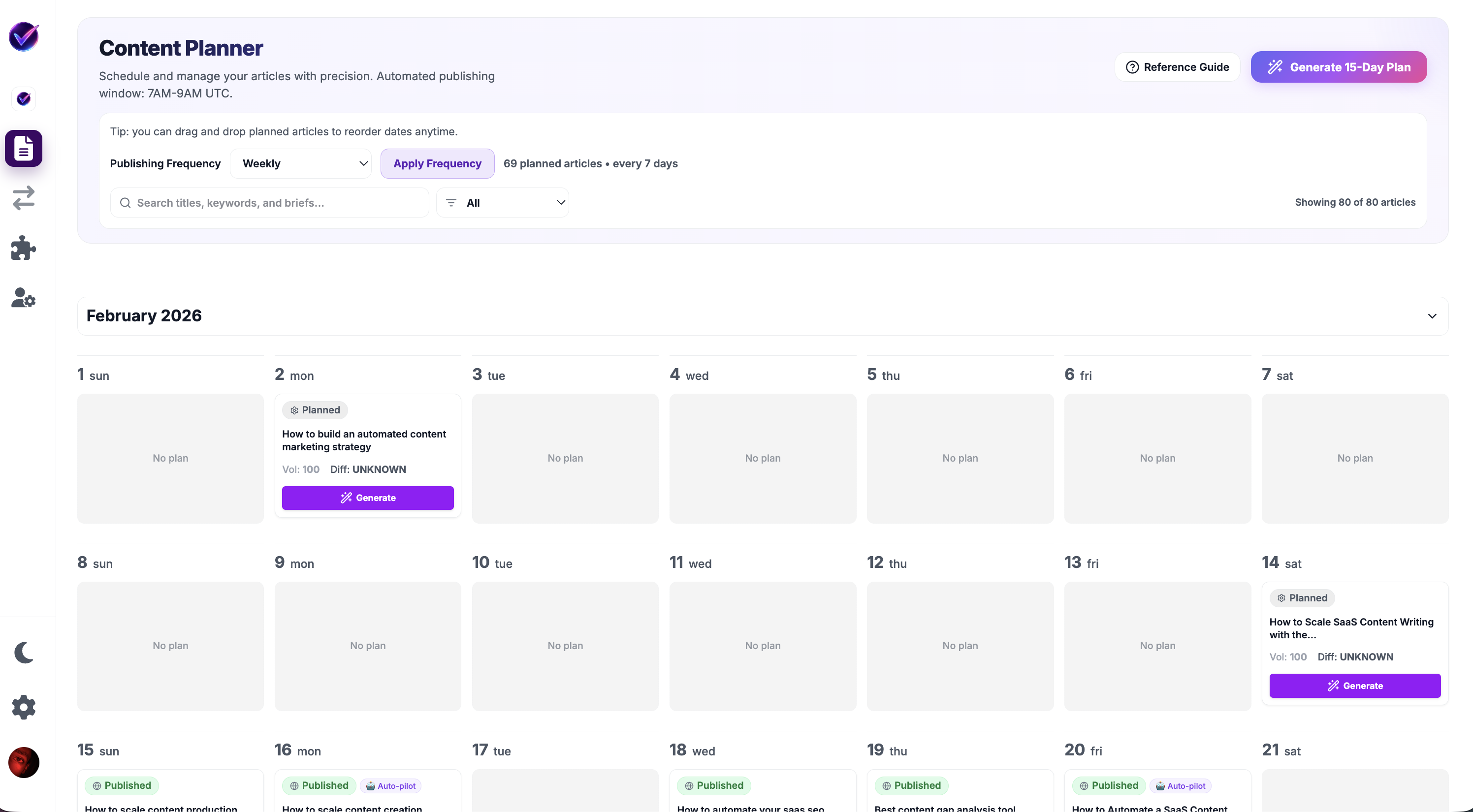Viewport: 1473px width, 812px height.
Task: Open settings via the gear icon
Action: [x=24, y=707]
